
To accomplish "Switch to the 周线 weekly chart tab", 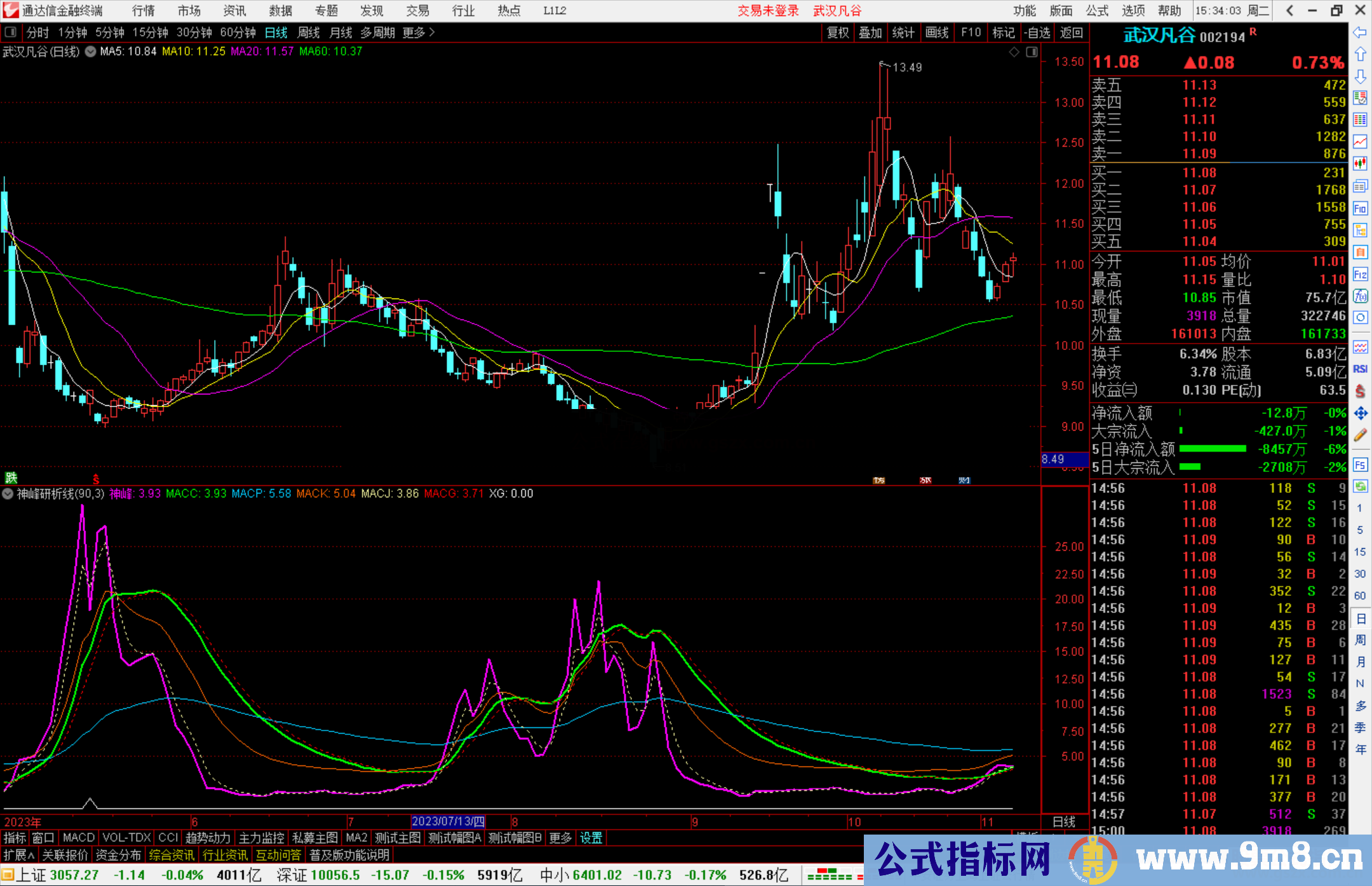I will pos(309,32).
